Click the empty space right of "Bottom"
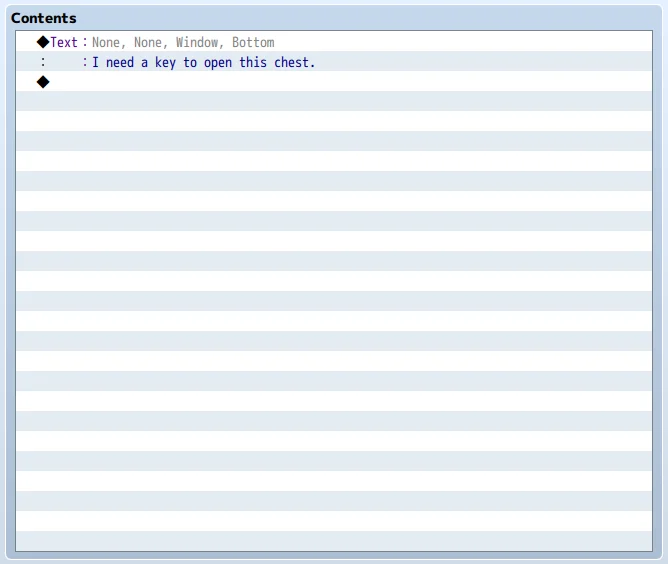The width and height of the screenshot is (668, 564). 450,42
